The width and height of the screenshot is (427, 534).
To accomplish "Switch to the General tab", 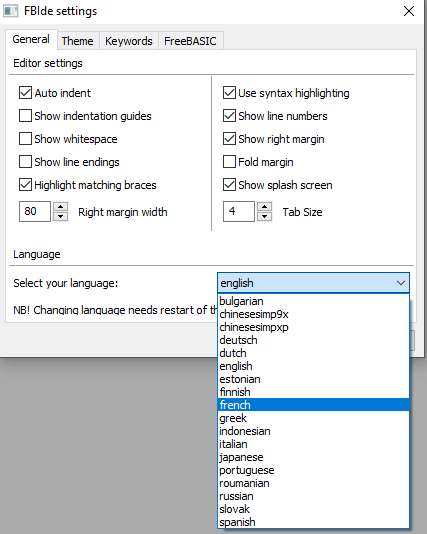I will (x=31, y=39).
